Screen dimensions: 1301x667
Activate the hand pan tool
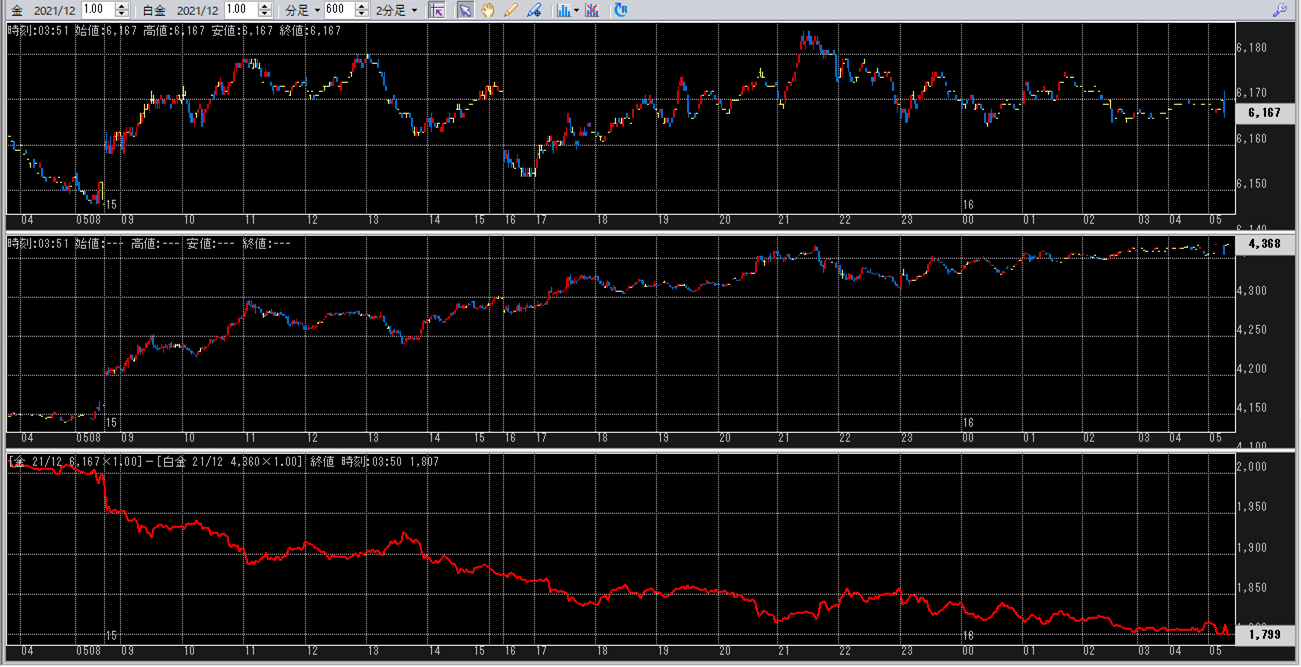(x=488, y=10)
